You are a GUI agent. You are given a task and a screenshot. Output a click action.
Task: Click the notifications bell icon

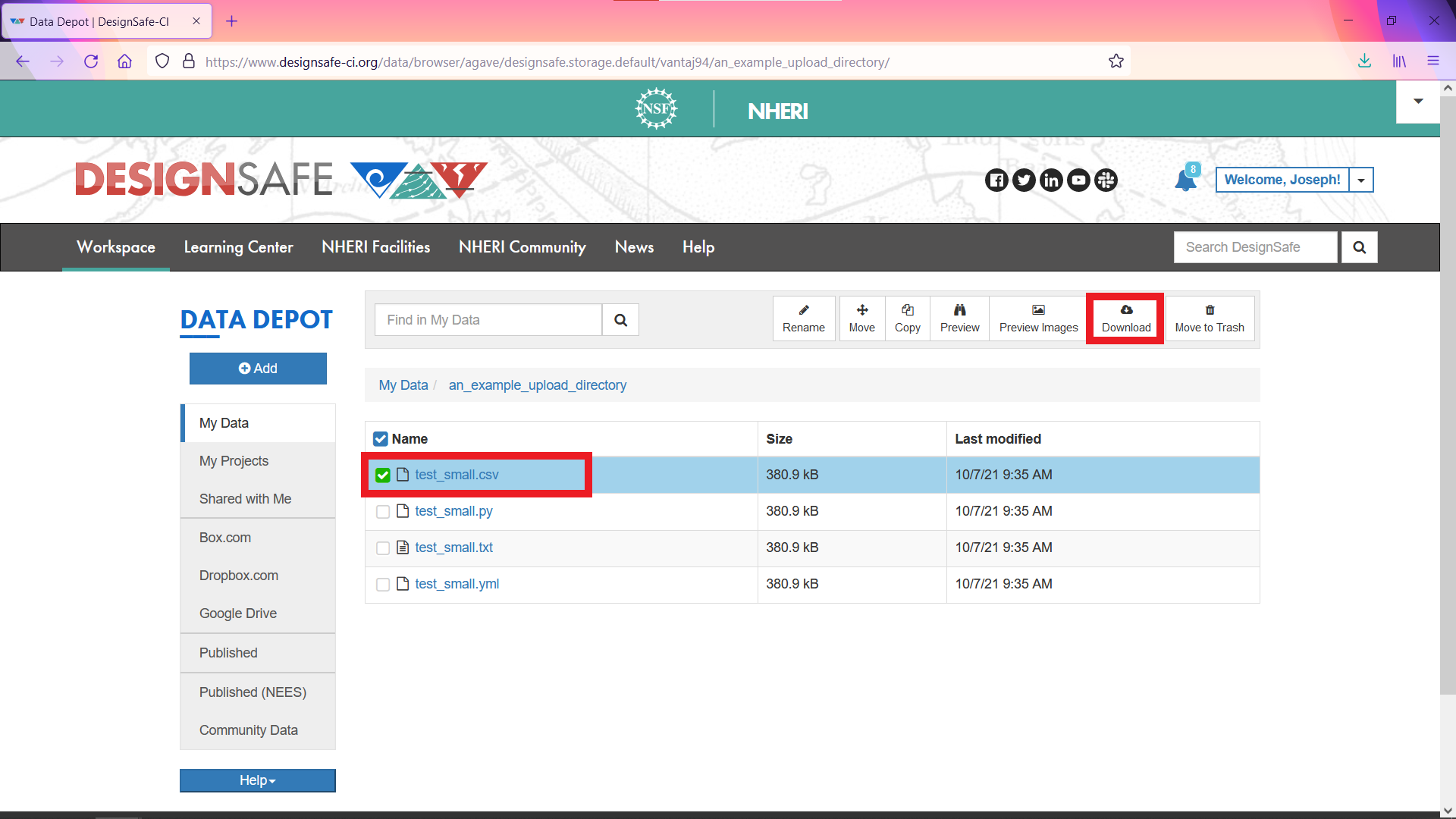[x=1185, y=180]
